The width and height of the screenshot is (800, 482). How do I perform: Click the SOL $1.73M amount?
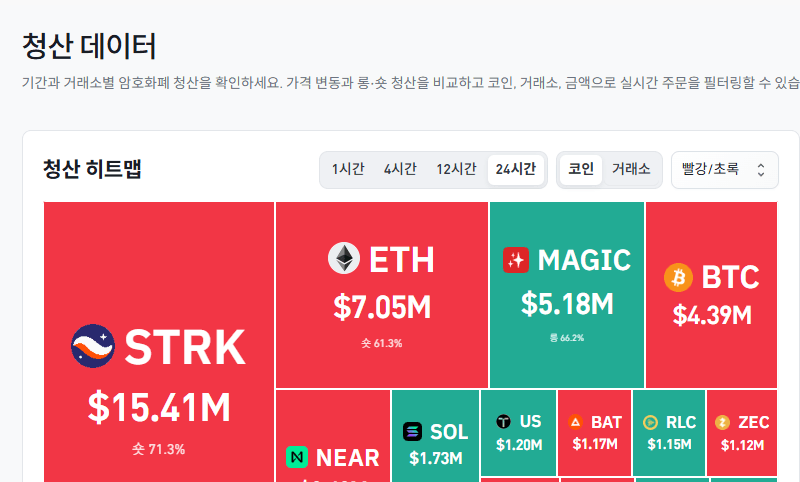(436, 458)
